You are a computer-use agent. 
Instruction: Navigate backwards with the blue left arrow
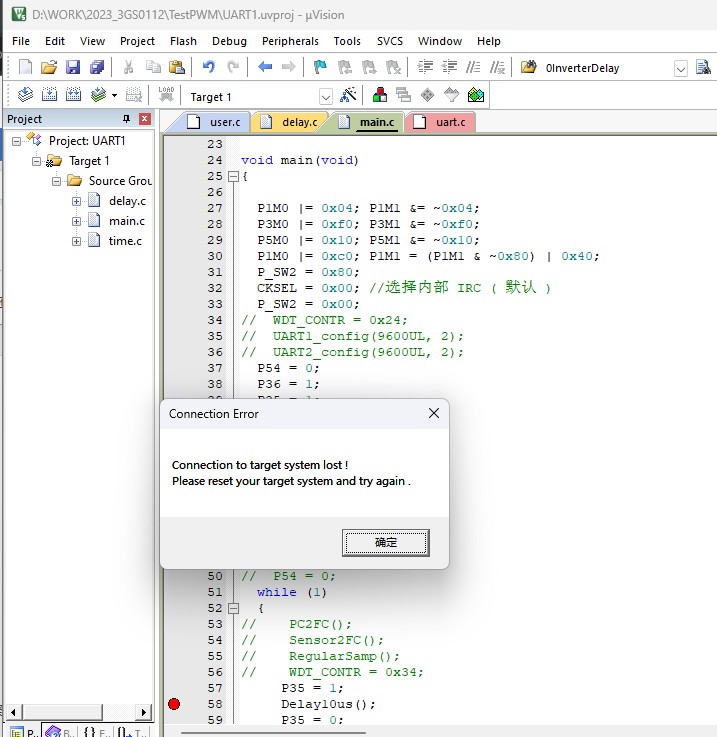[265, 67]
